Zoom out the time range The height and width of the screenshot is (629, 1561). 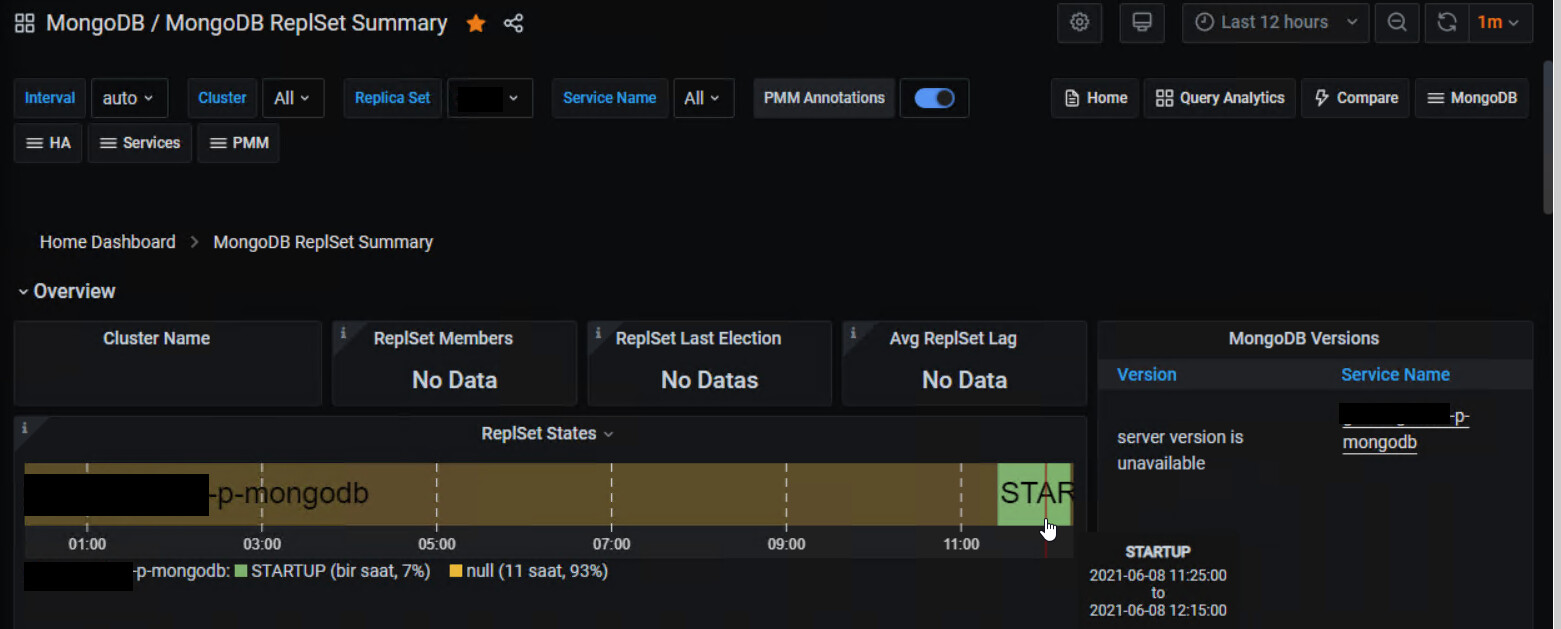(x=1397, y=22)
